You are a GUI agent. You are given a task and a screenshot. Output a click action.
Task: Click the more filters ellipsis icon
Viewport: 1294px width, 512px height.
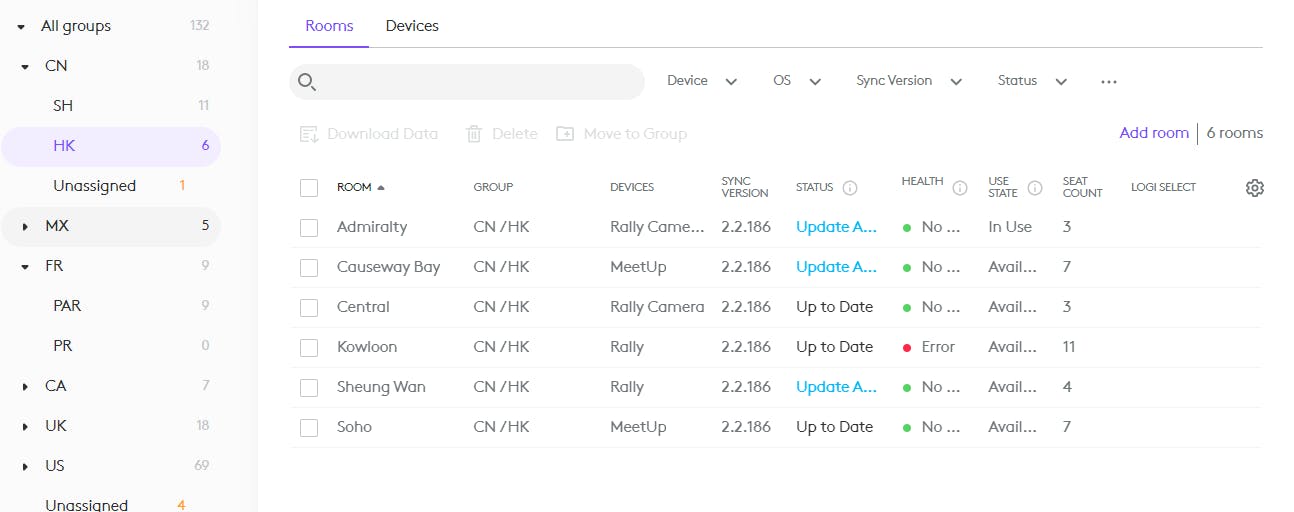(1108, 82)
